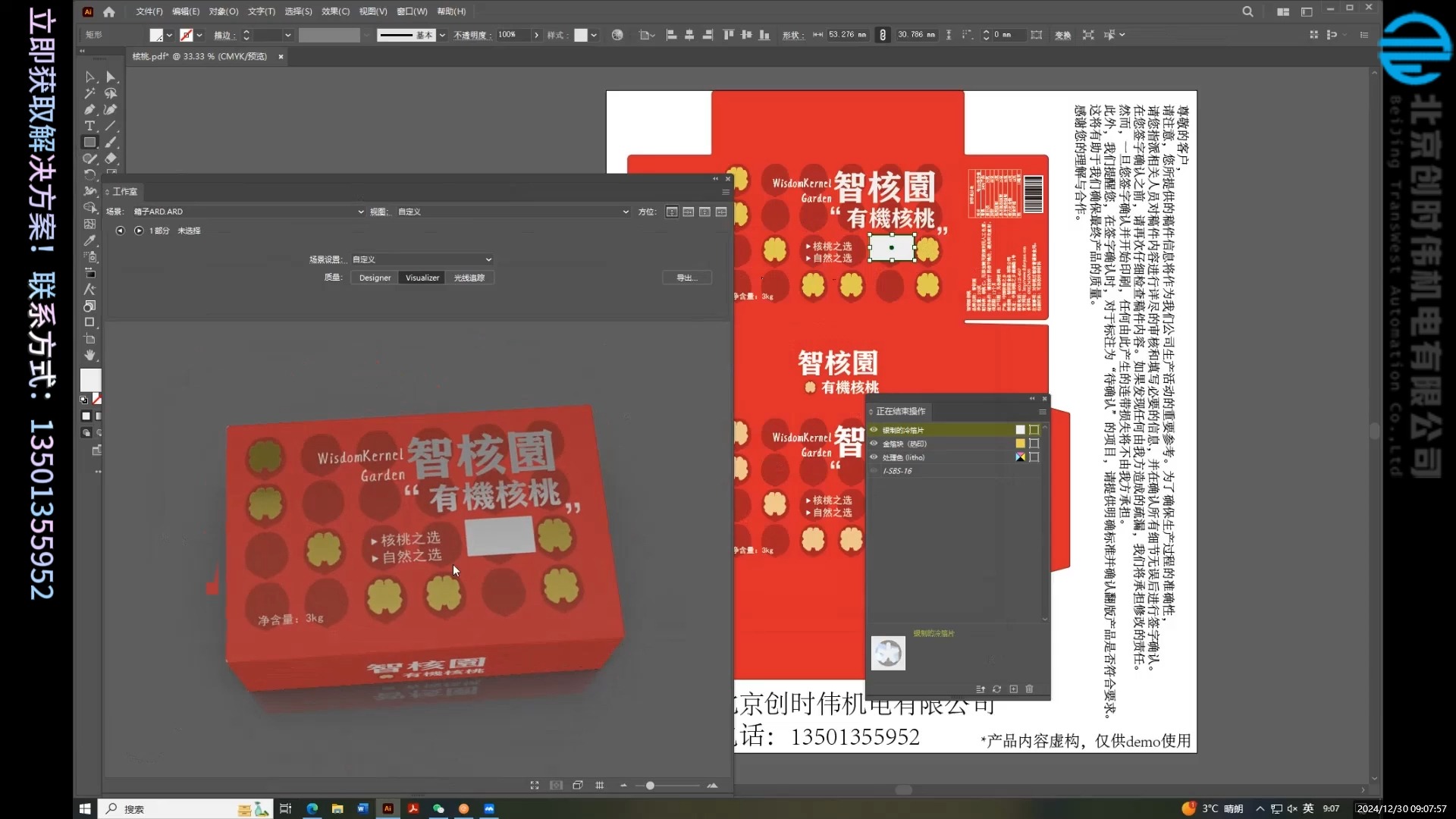Click the 导出... button

click(x=686, y=278)
